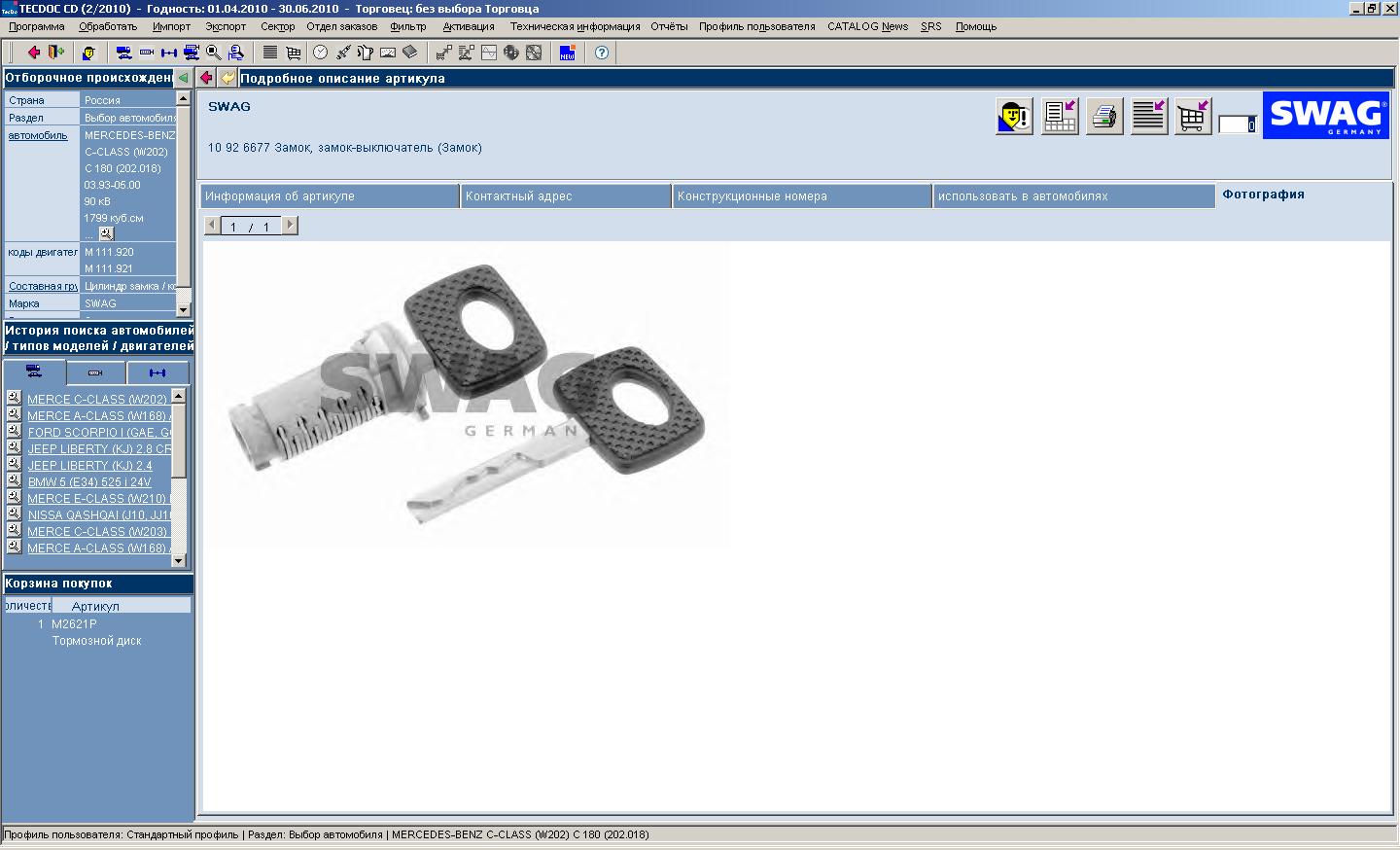This screenshot has width=1400, height=850.
Task: Select the Конструкционные номера tab
Action: (752, 196)
